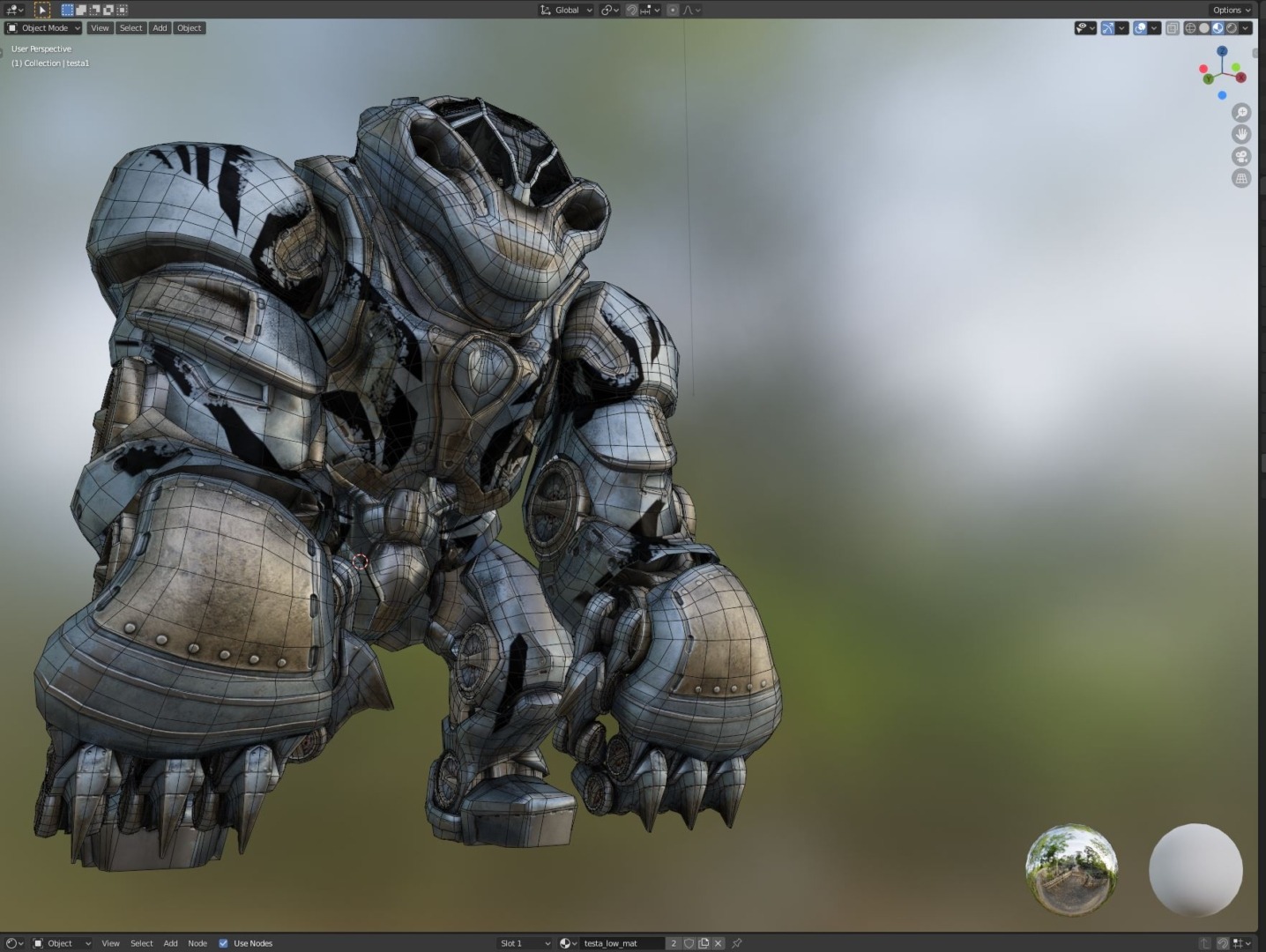Click the green Y axis on navigation gizmo
The height and width of the screenshot is (952, 1266).
click(1209, 79)
